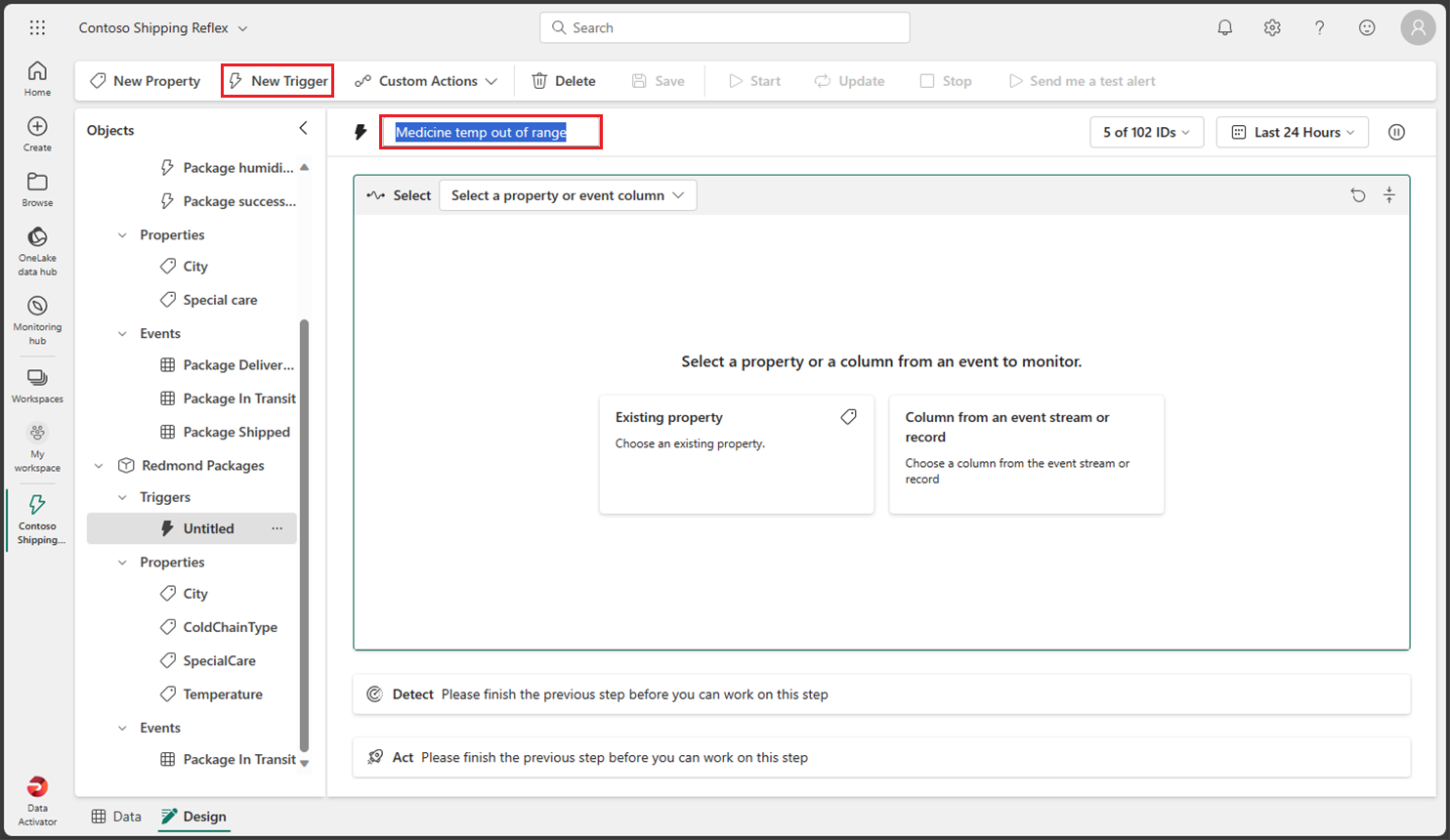Screen dimensions: 1450x840
Task: Collapse Triggers under Redmond Packages
Action: [x=122, y=497]
